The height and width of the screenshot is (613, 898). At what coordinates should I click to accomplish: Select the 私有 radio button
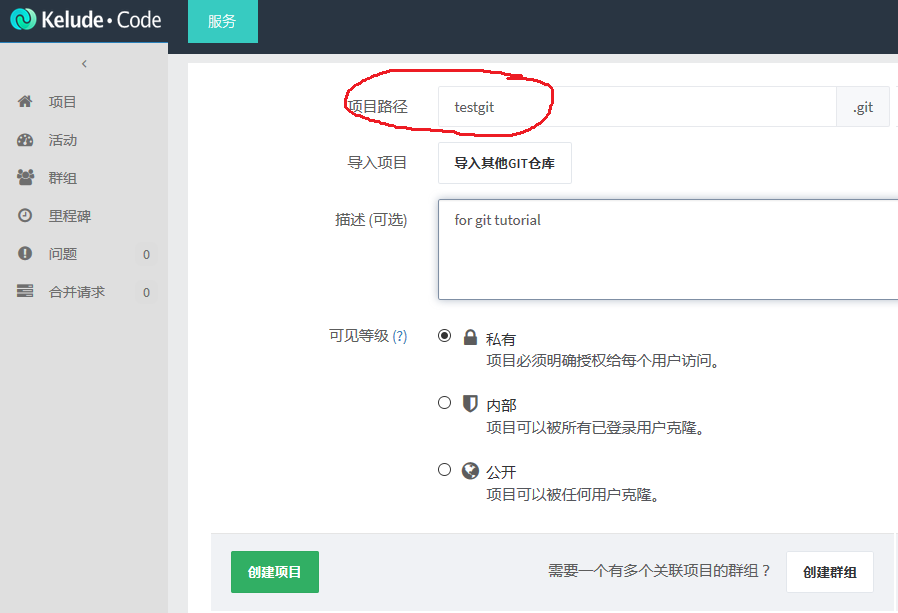click(x=444, y=336)
